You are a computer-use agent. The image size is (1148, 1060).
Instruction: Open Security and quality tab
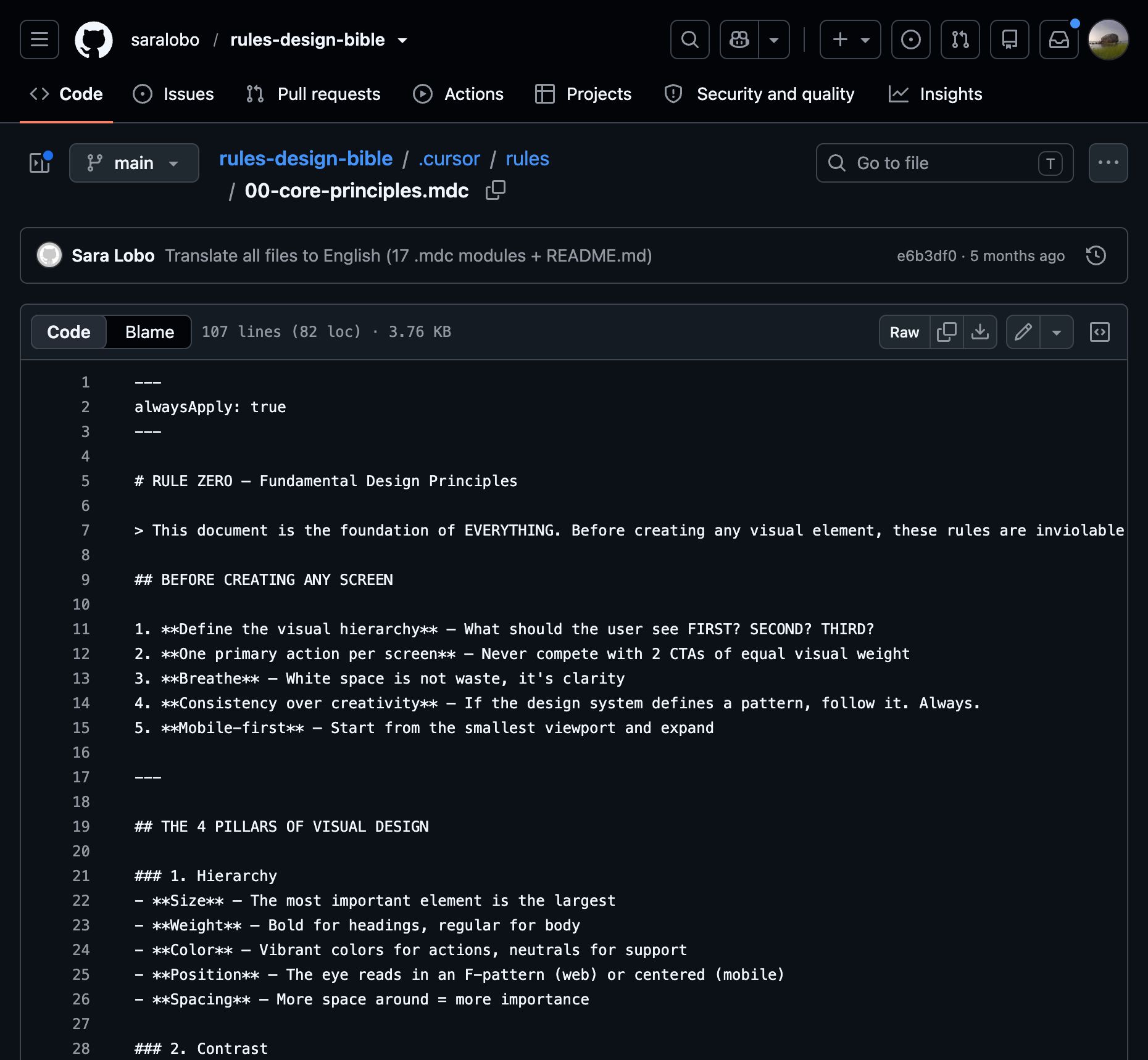click(759, 94)
